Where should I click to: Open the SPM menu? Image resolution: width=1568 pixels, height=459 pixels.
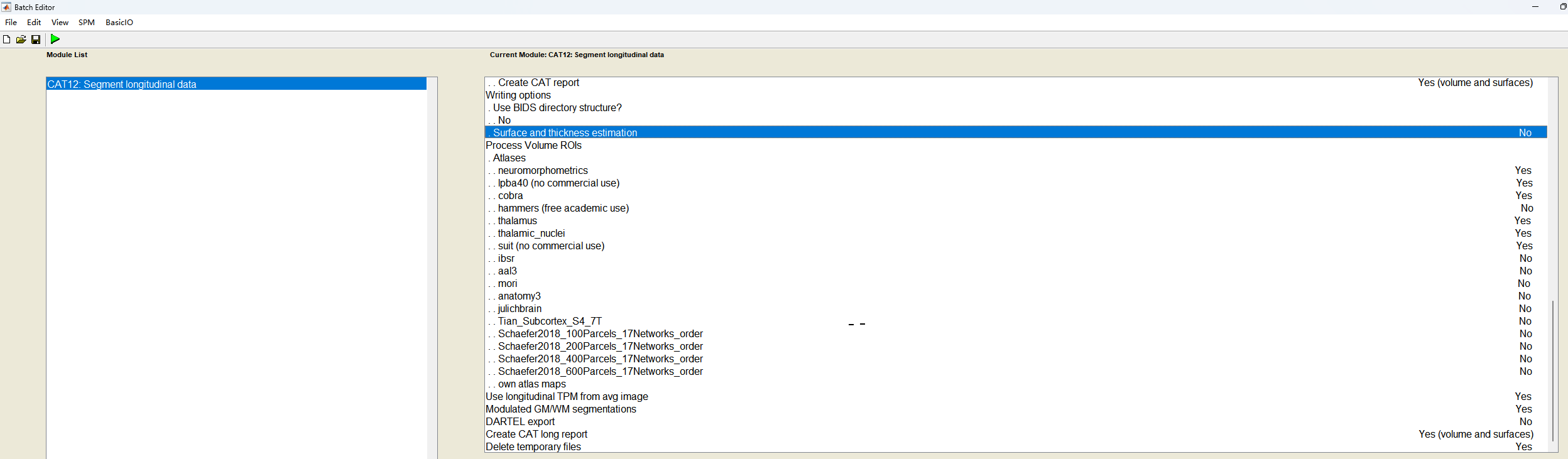pos(86,23)
